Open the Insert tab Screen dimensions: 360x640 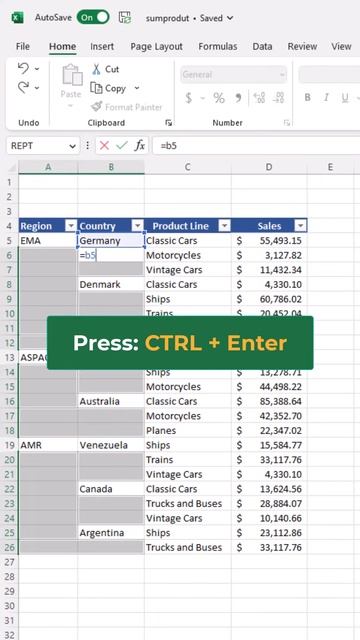tap(102, 47)
